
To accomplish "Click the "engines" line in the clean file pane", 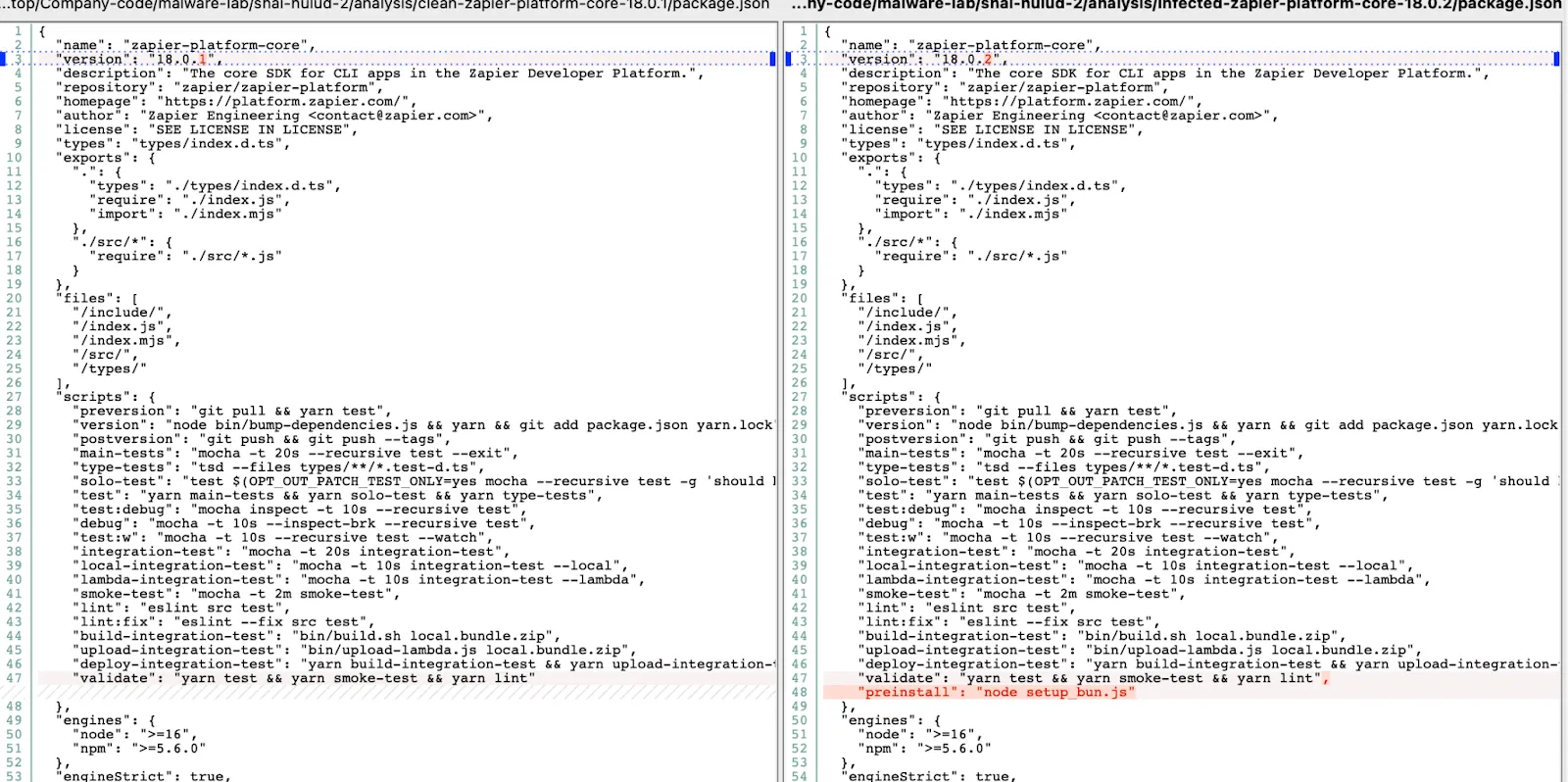I will [x=107, y=720].
